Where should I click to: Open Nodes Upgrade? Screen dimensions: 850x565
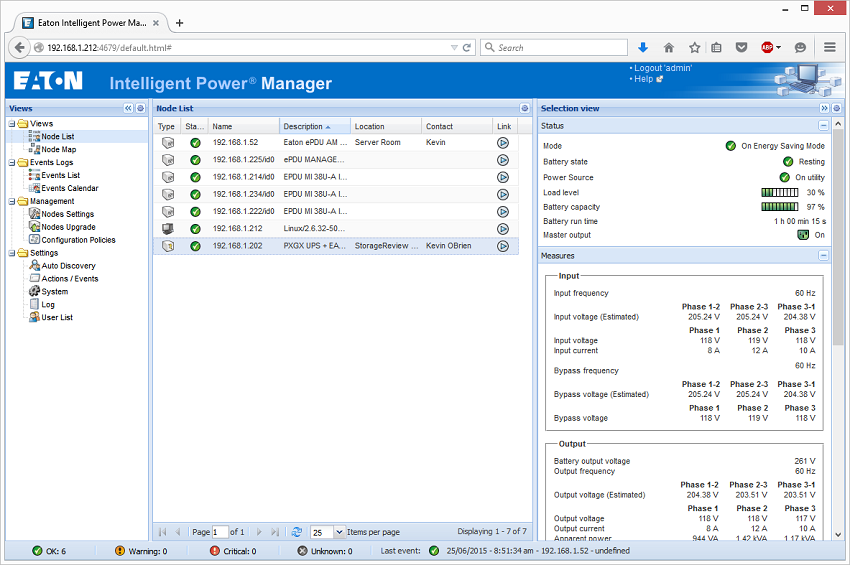click(68, 227)
